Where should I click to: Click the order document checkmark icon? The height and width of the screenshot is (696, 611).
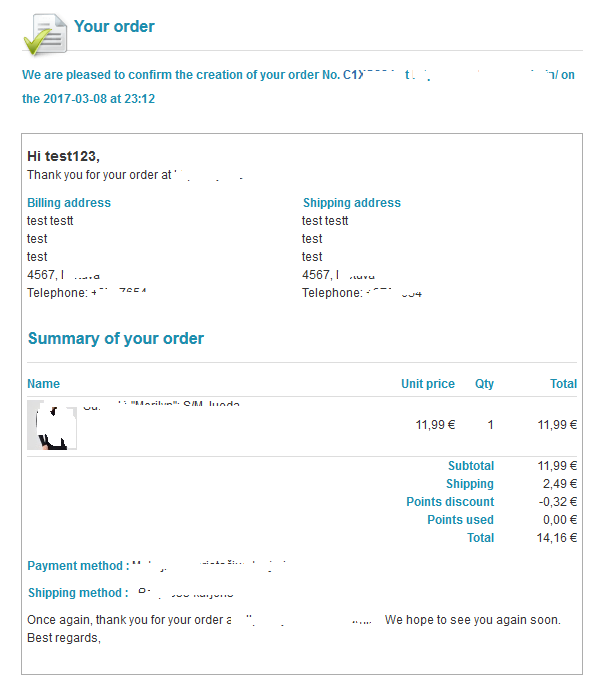[45, 35]
